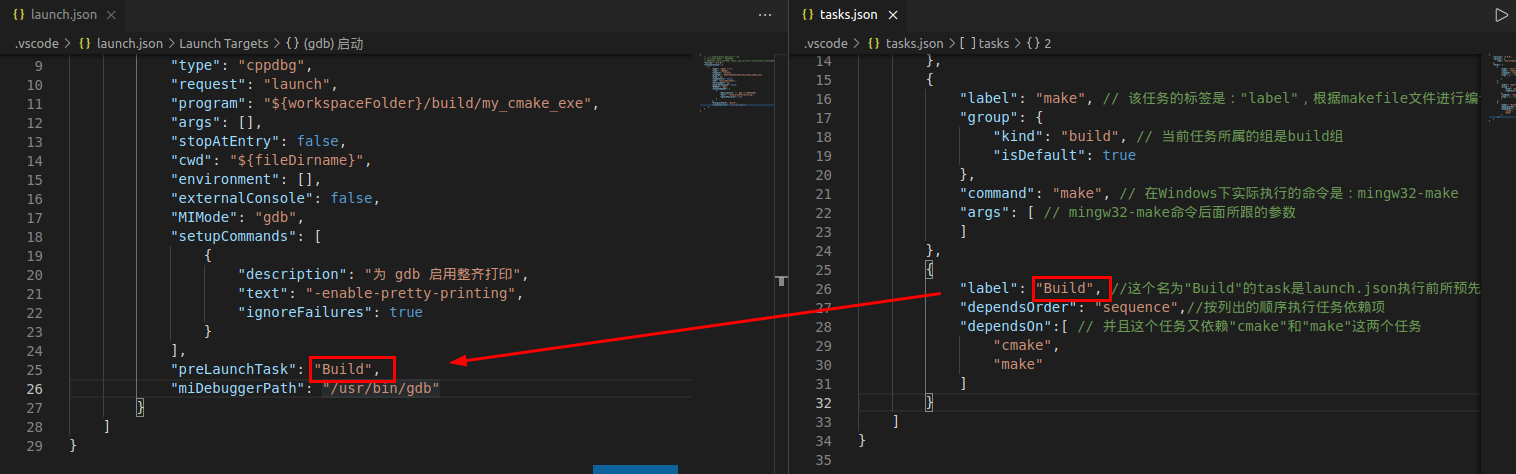
Task: Click the "build" value on line 18
Action: [x=1089, y=137]
